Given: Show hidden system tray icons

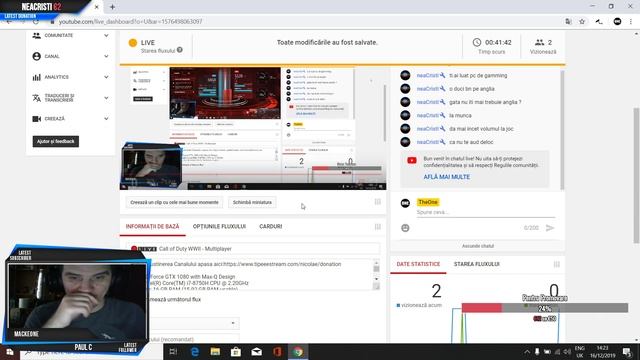Looking at the screenshot, I should (527, 351).
